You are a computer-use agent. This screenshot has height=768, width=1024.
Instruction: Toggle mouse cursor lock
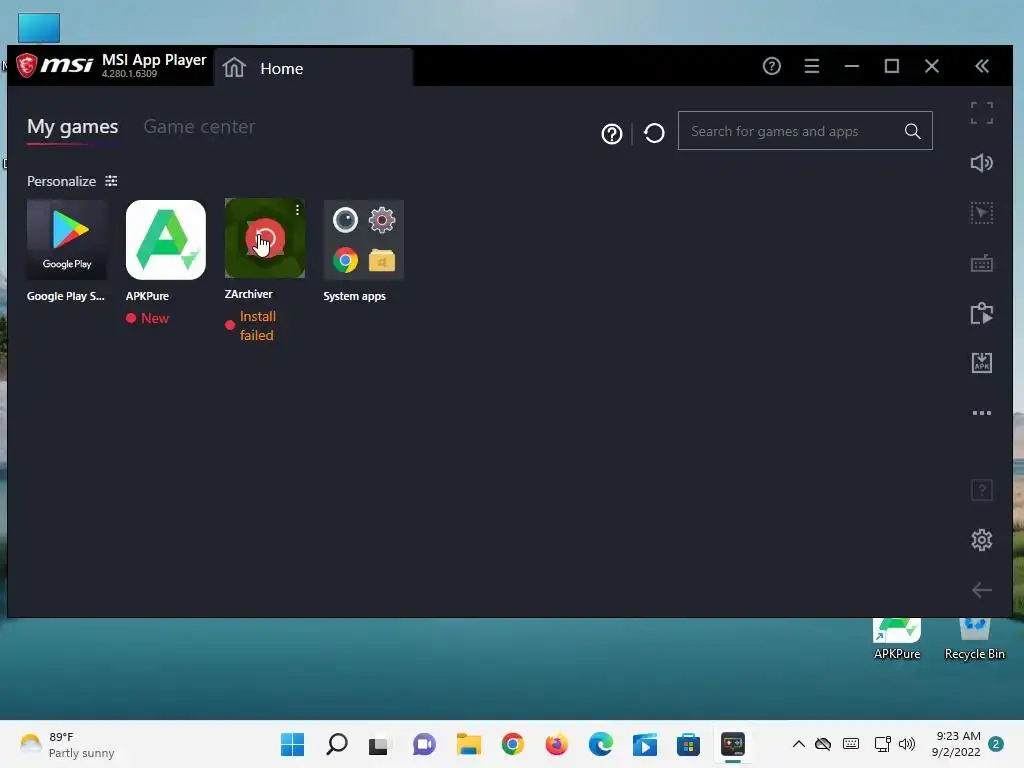point(982,213)
